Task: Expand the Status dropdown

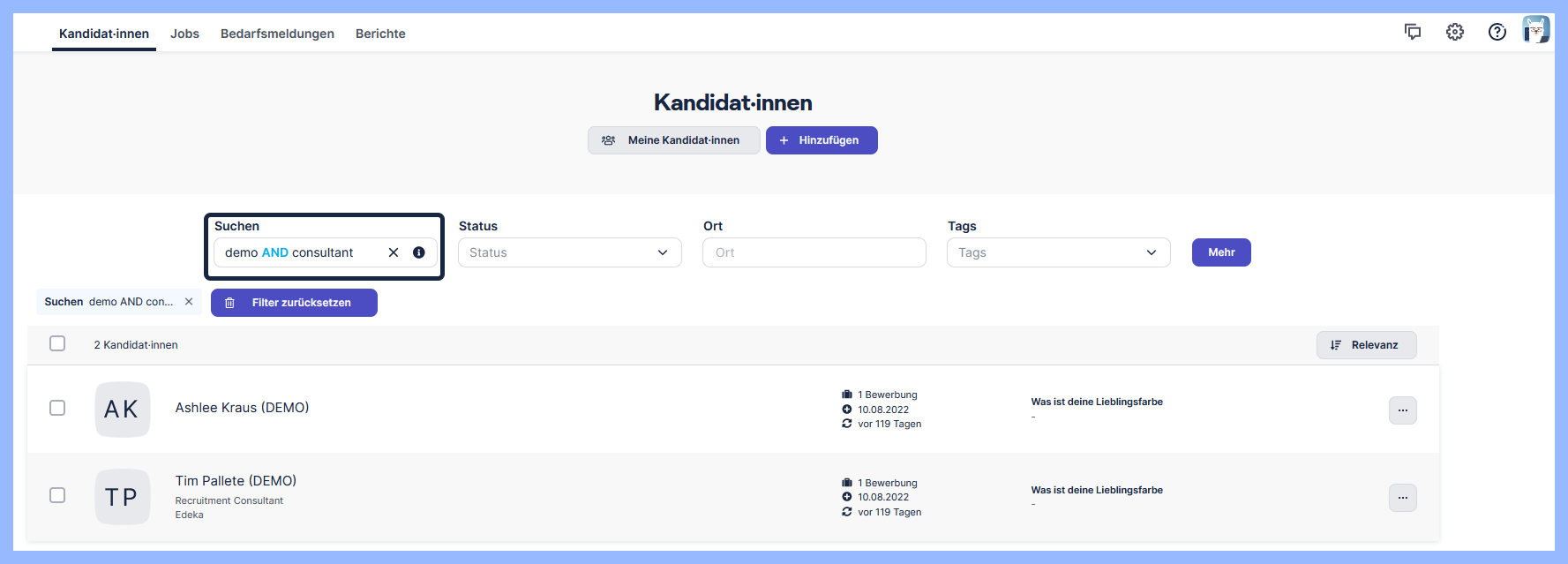Action: pyautogui.click(x=570, y=252)
